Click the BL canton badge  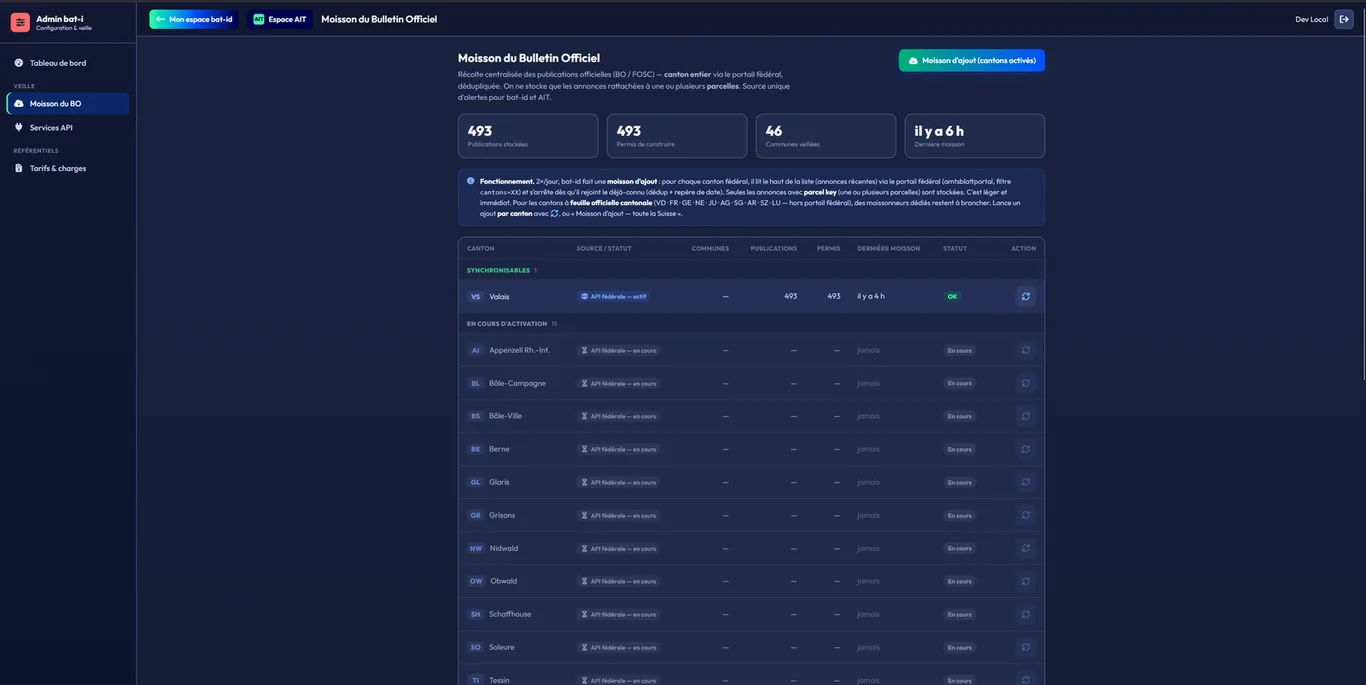476,383
